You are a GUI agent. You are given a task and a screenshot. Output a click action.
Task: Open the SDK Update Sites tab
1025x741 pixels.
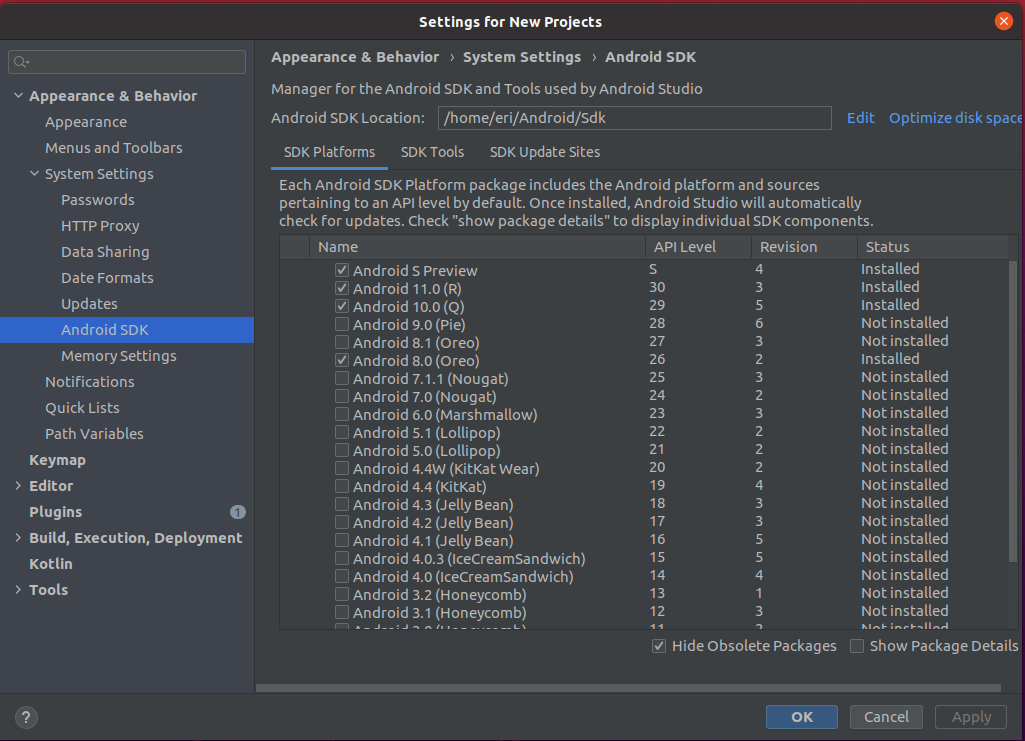pyautogui.click(x=544, y=152)
